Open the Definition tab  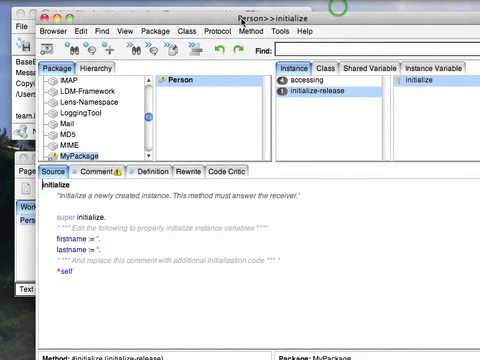pyautogui.click(x=149, y=172)
